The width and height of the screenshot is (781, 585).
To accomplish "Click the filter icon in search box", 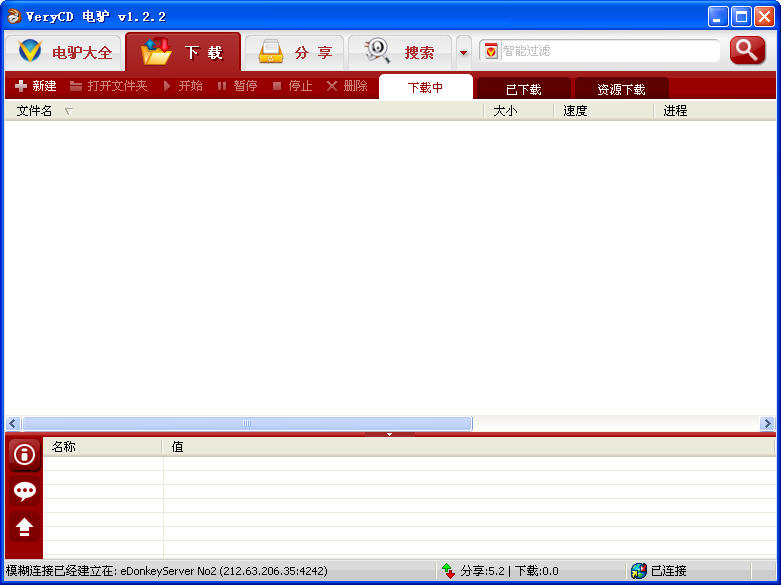I will (x=491, y=51).
